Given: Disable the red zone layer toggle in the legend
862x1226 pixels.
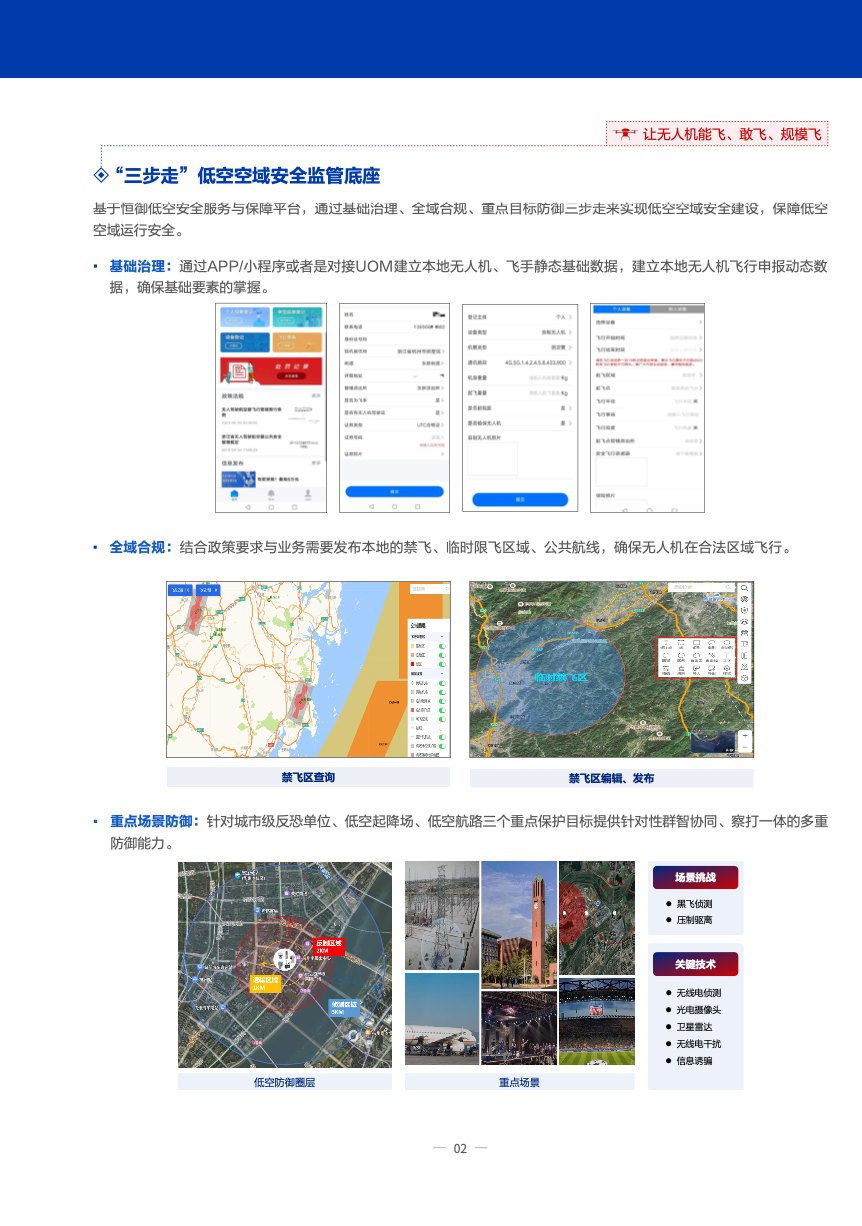Looking at the screenshot, I should [443, 663].
